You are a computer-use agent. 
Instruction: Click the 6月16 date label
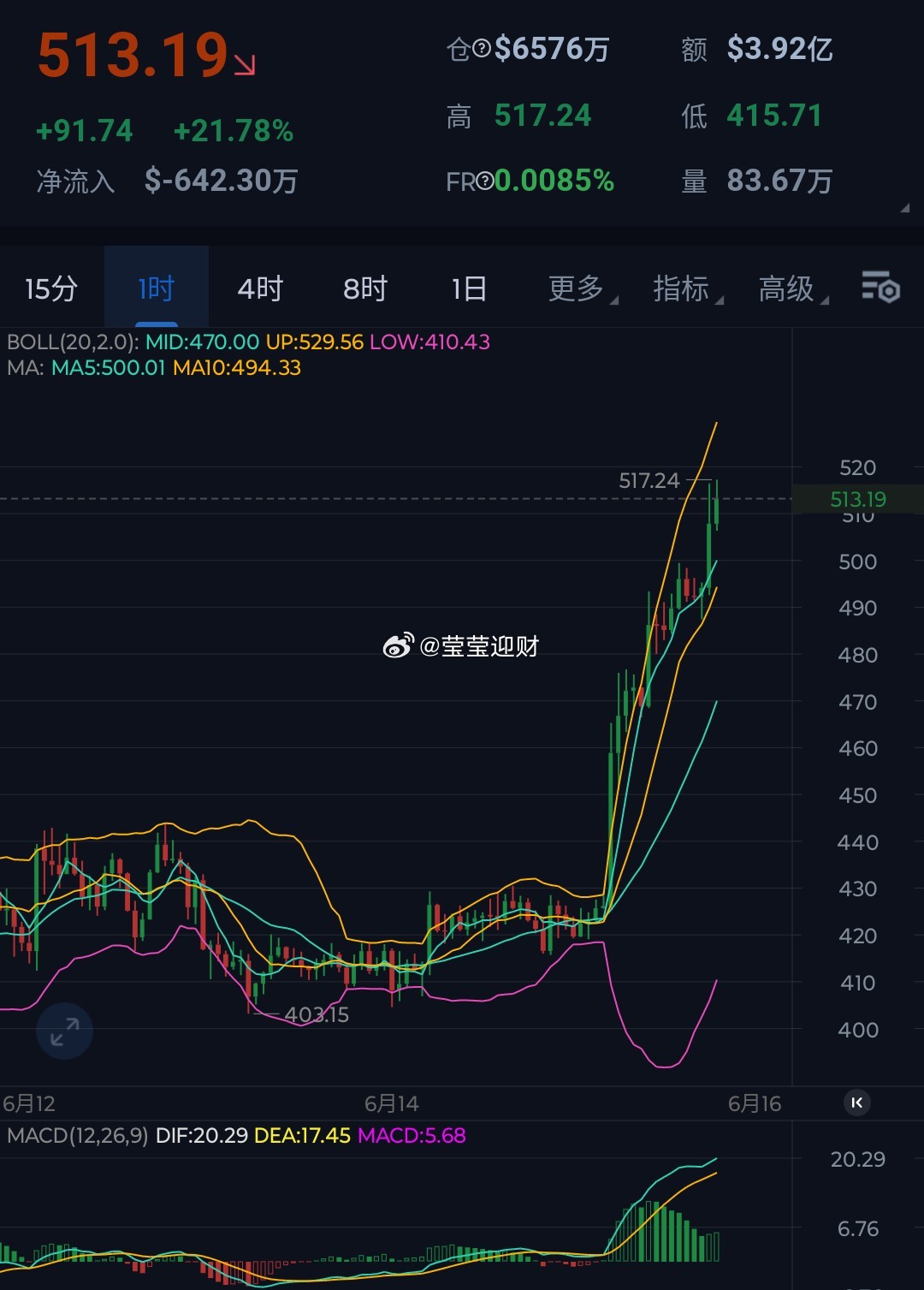(x=755, y=1103)
